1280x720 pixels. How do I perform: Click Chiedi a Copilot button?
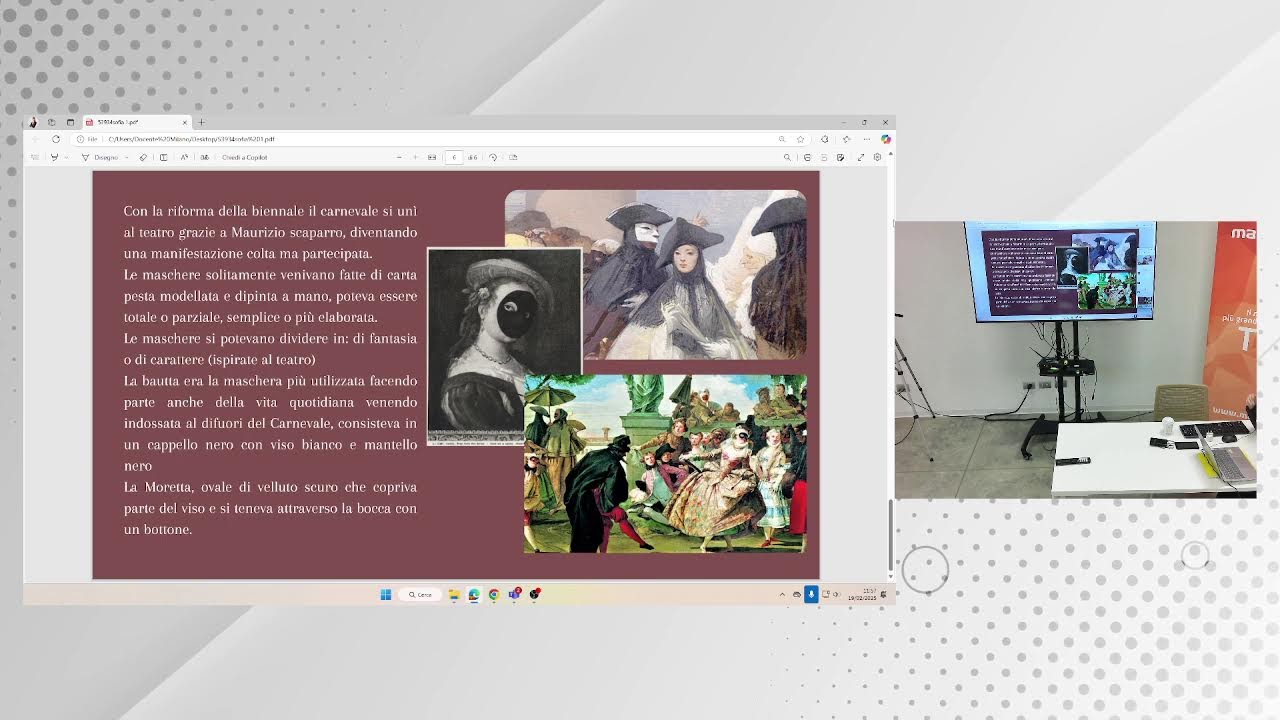pyautogui.click(x=245, y=157)
